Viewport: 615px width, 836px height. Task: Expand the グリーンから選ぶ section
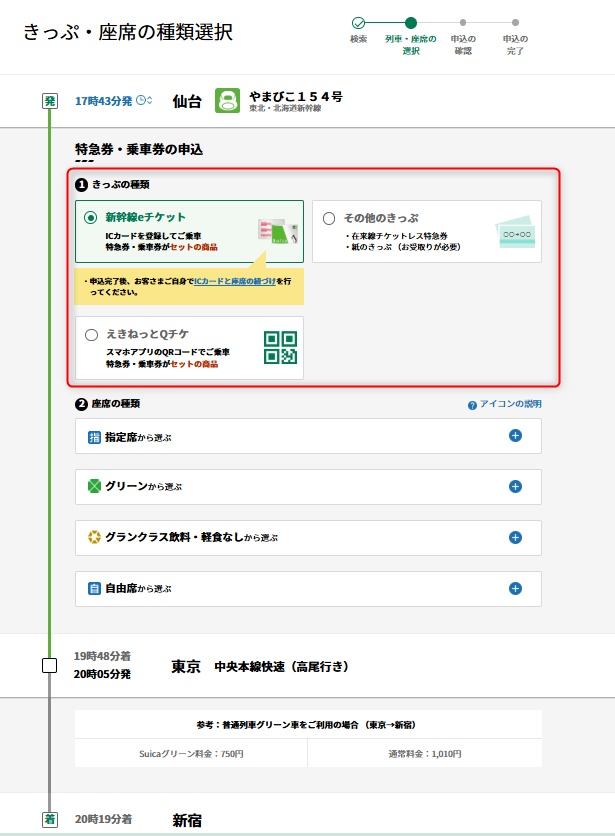tap(515, 487)
